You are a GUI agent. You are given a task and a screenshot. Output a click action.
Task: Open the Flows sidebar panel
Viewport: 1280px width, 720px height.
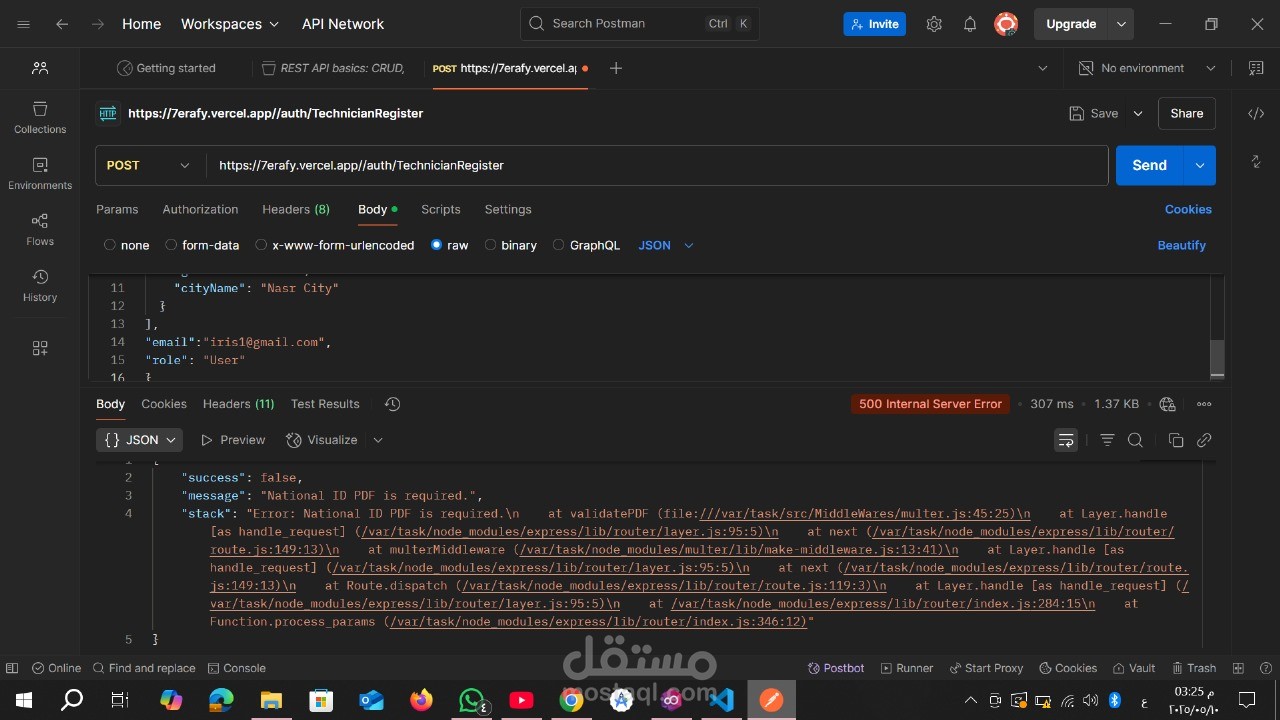point(40,230)
